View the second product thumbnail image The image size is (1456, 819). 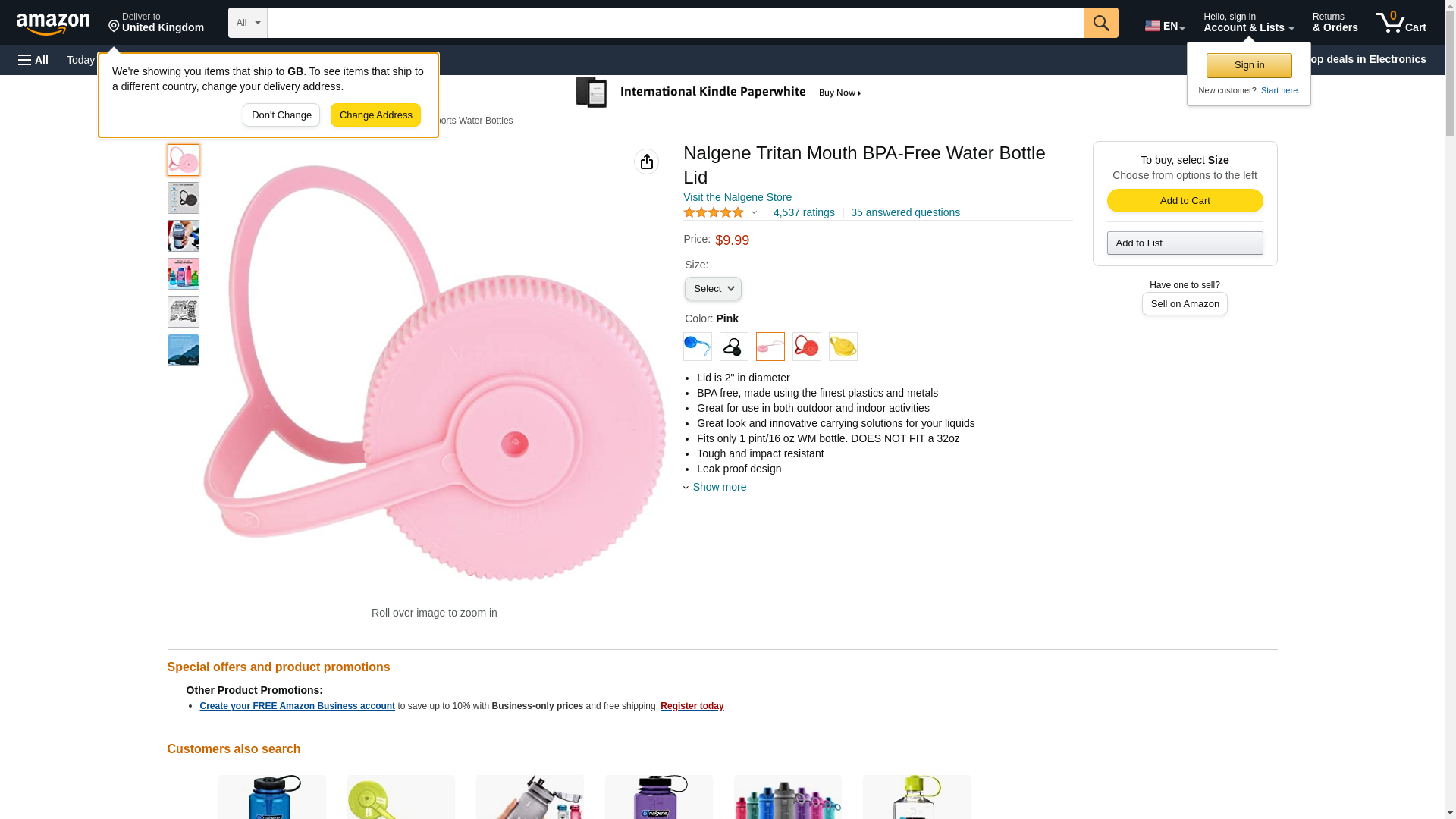click(x=184, y=198)
